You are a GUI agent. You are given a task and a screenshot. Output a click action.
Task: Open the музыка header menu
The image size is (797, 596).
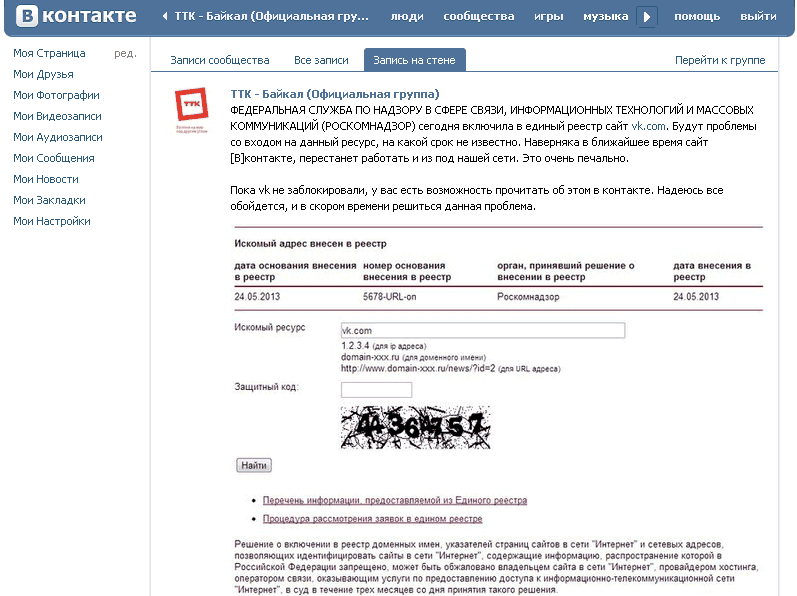(x=606, y=16)
